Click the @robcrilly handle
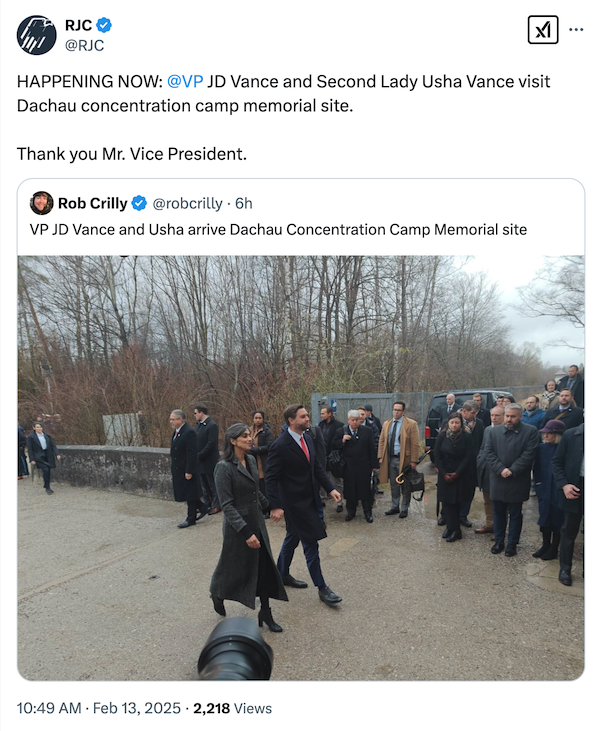600x731 pixels. click(x=187, y=203)
